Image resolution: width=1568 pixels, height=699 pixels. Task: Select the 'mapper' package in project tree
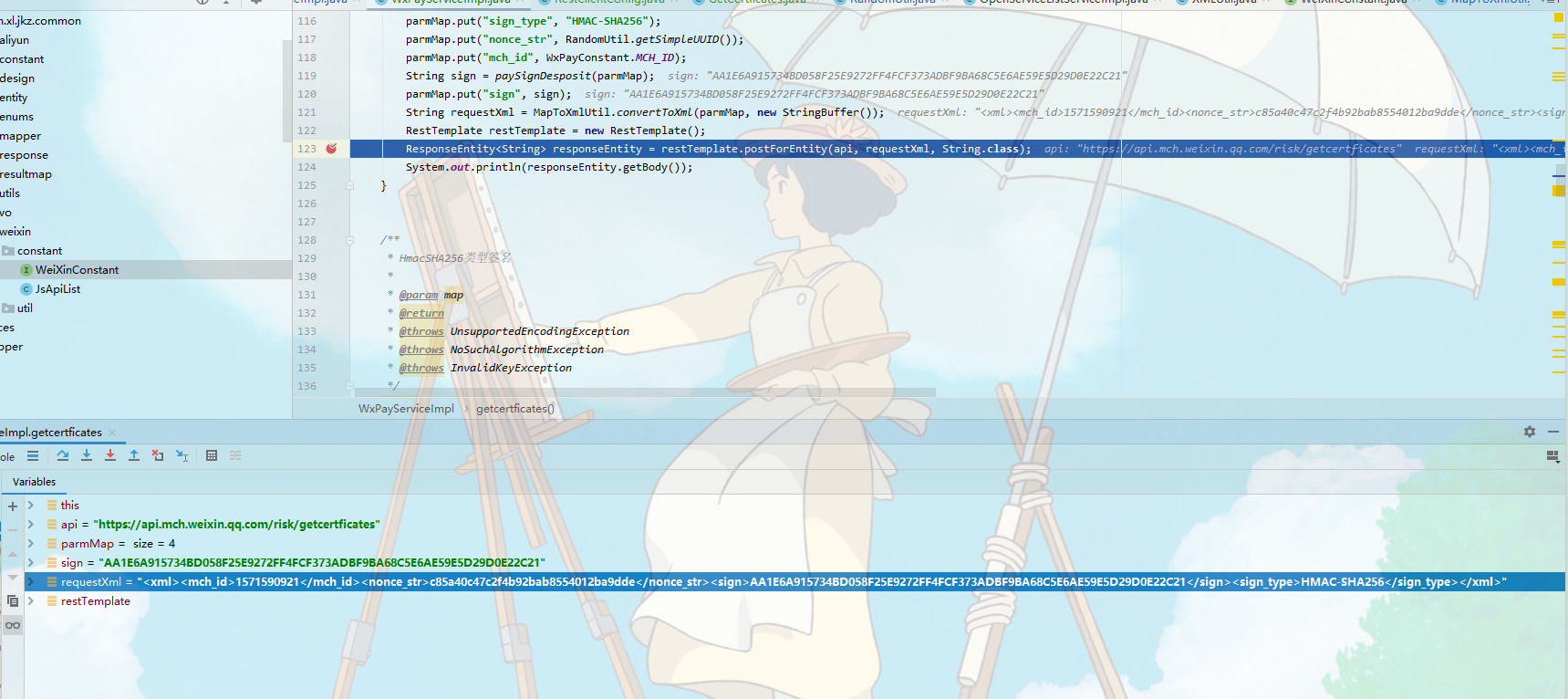pyautogui.click(x=20, y=136)
